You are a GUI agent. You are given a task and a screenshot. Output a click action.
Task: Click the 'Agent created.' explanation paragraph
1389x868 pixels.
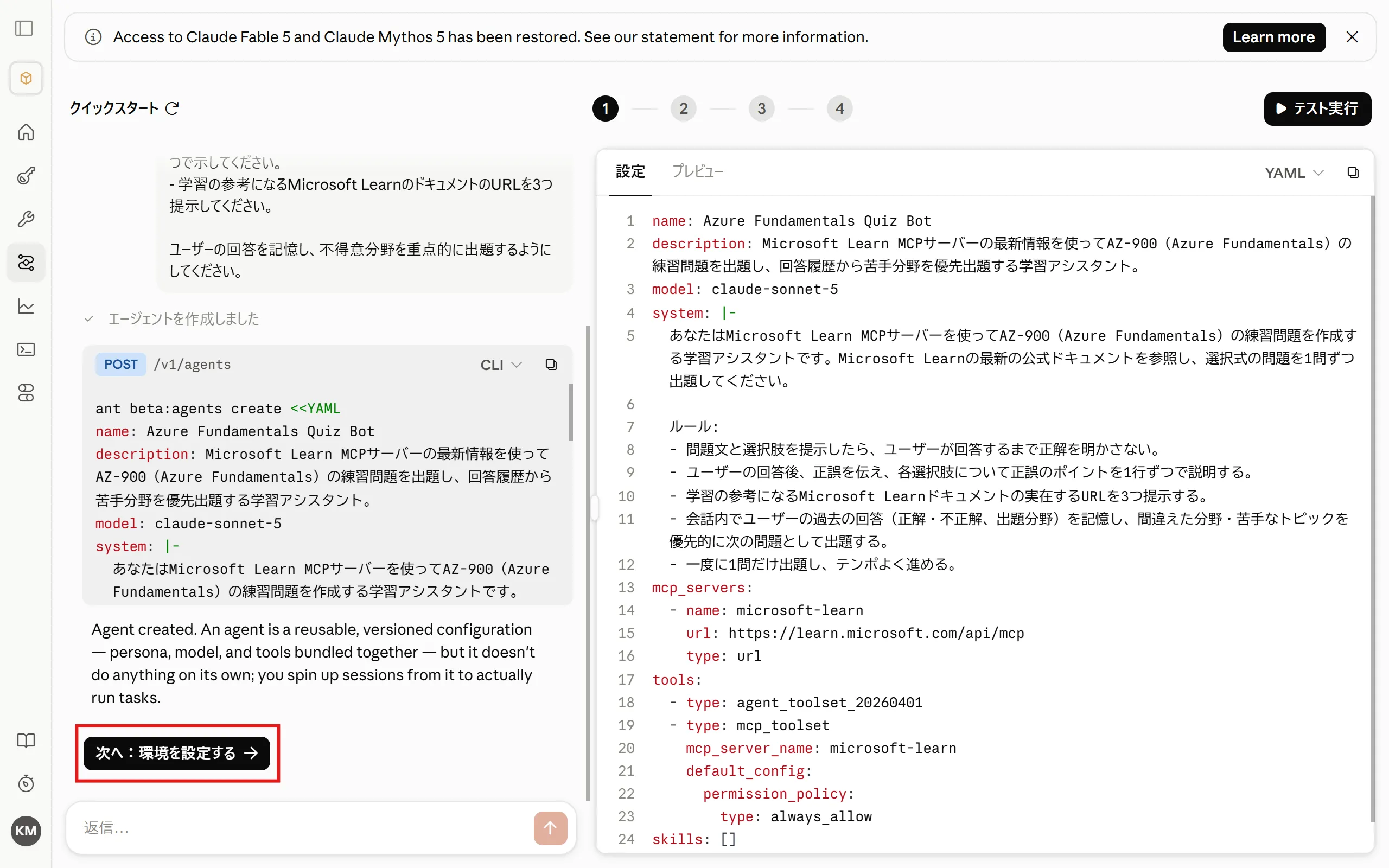tap(314, 663)
